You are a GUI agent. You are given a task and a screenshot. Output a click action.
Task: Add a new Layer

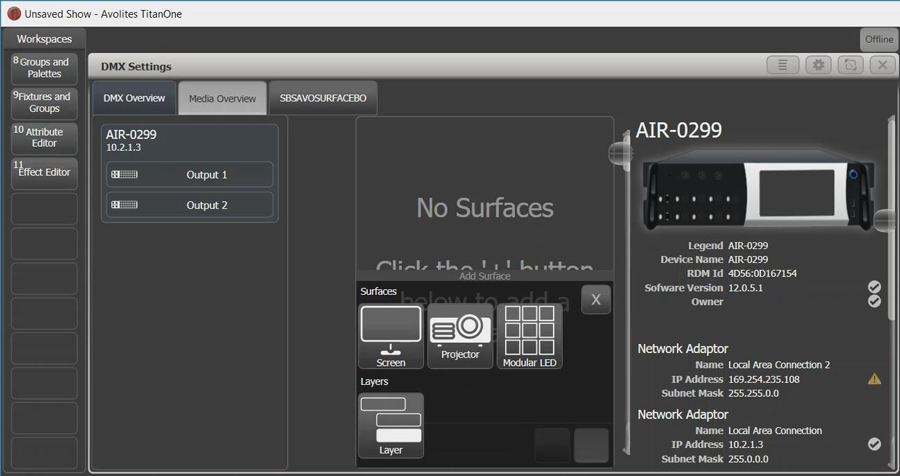click(x=391, y=425)
